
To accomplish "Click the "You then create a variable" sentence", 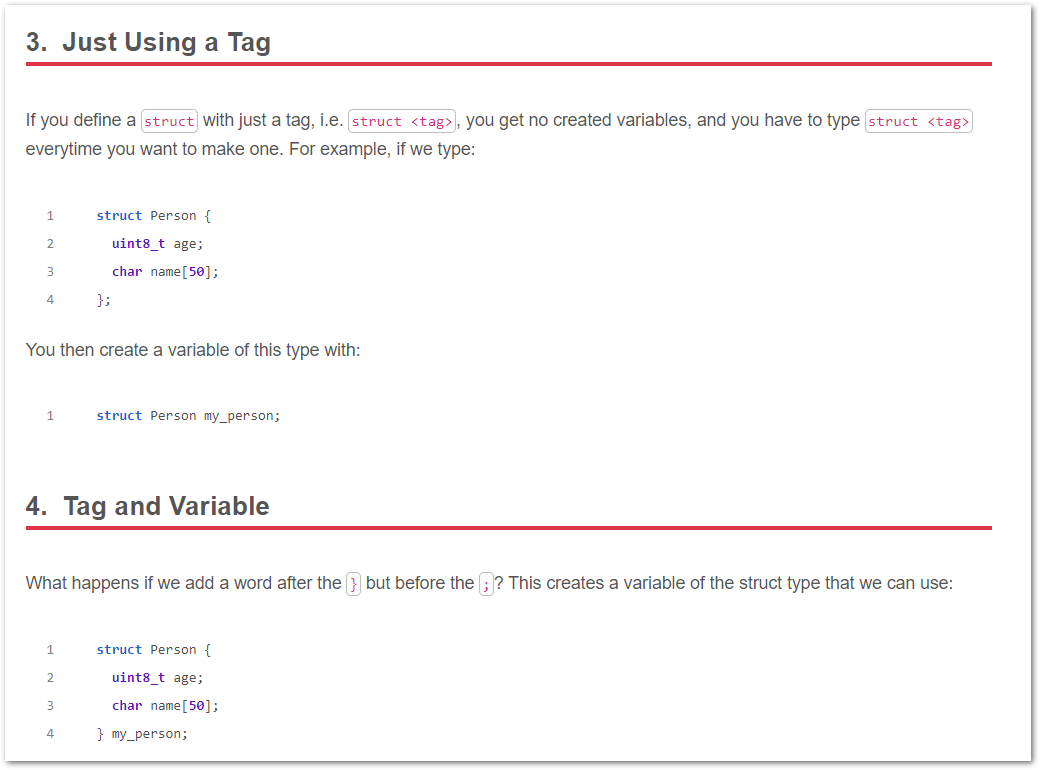I will (193, 351).
